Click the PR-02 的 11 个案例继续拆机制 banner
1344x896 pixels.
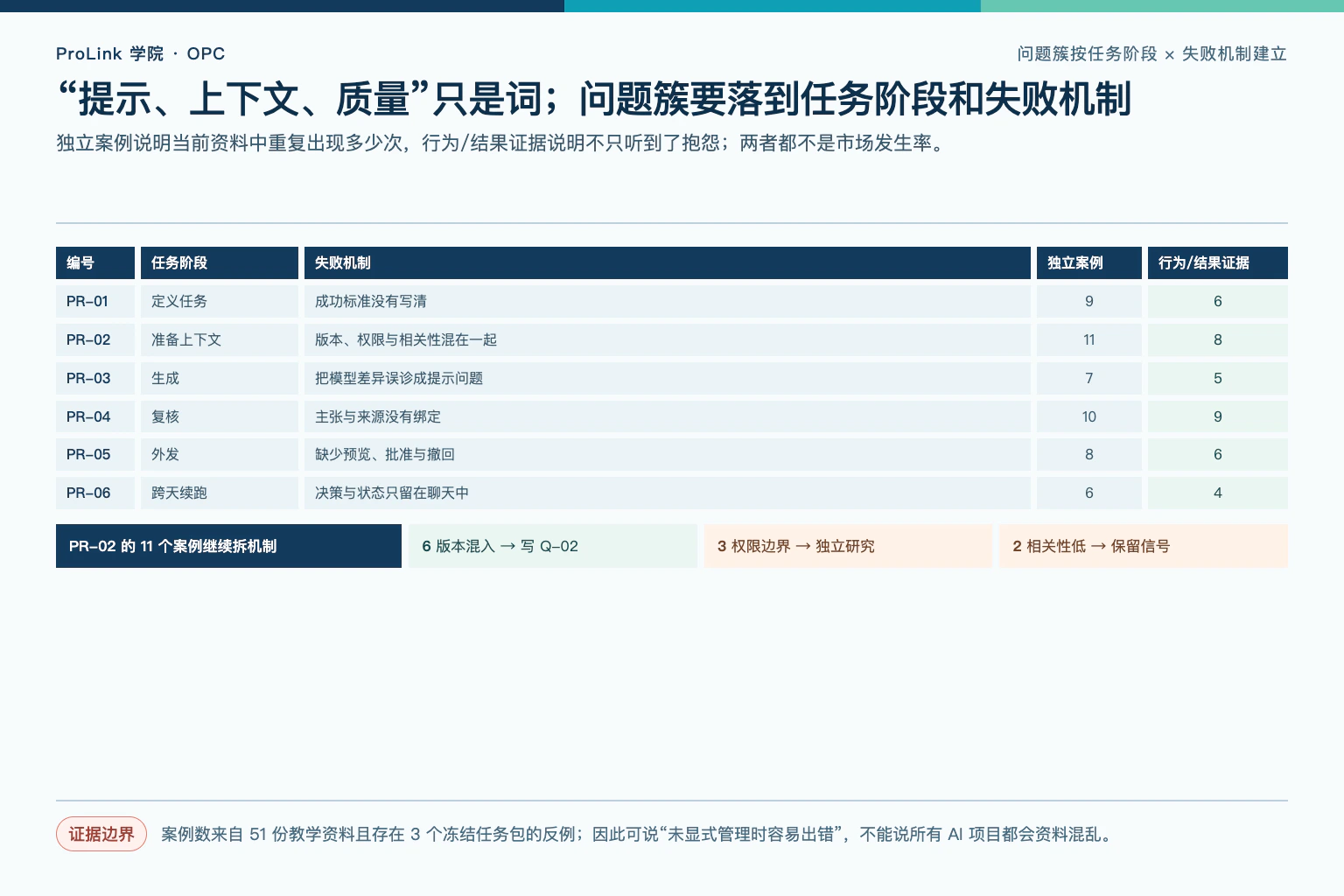(228, 546)
